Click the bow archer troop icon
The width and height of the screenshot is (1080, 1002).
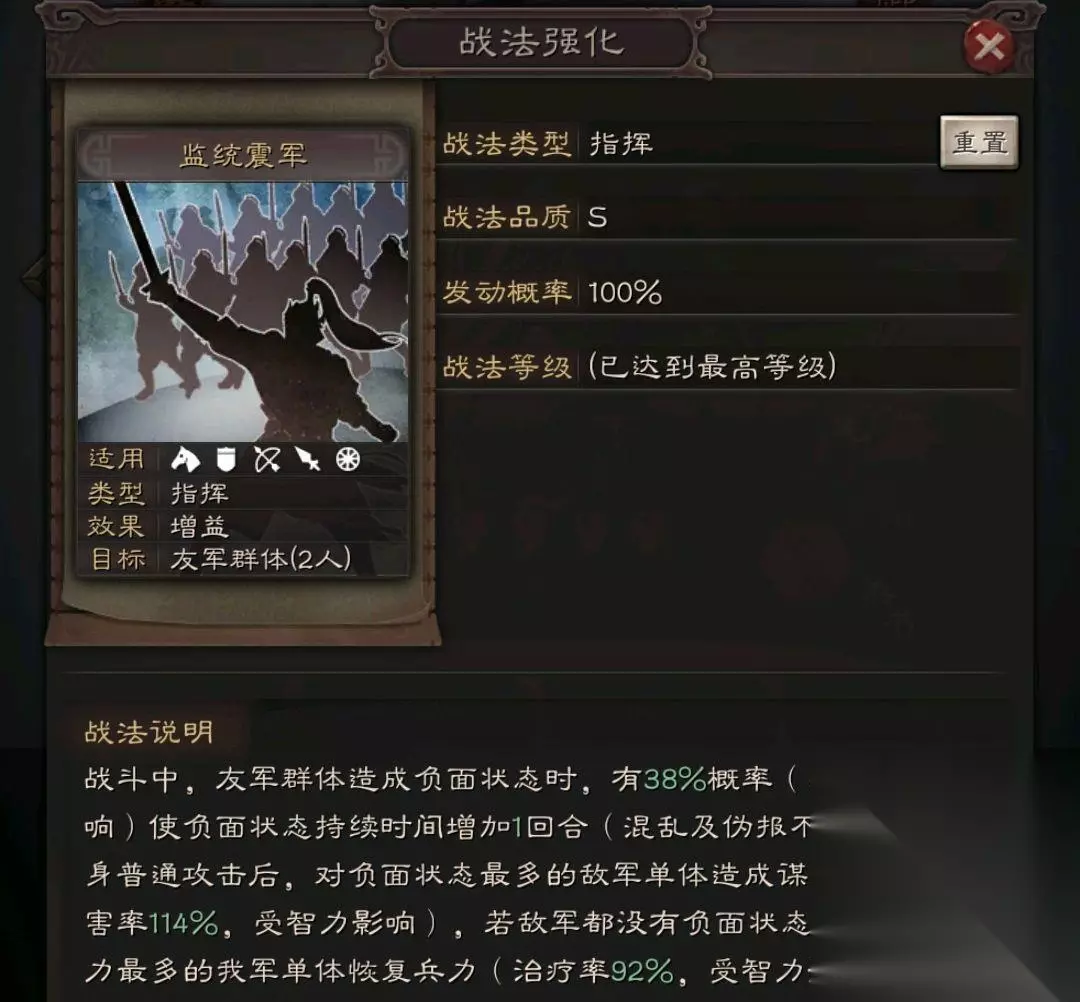tap(267, 459)
